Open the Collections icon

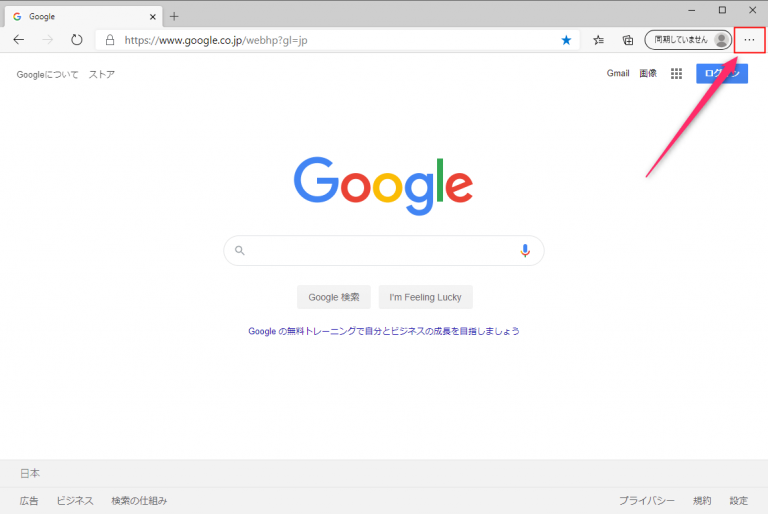tap(627, 40)
